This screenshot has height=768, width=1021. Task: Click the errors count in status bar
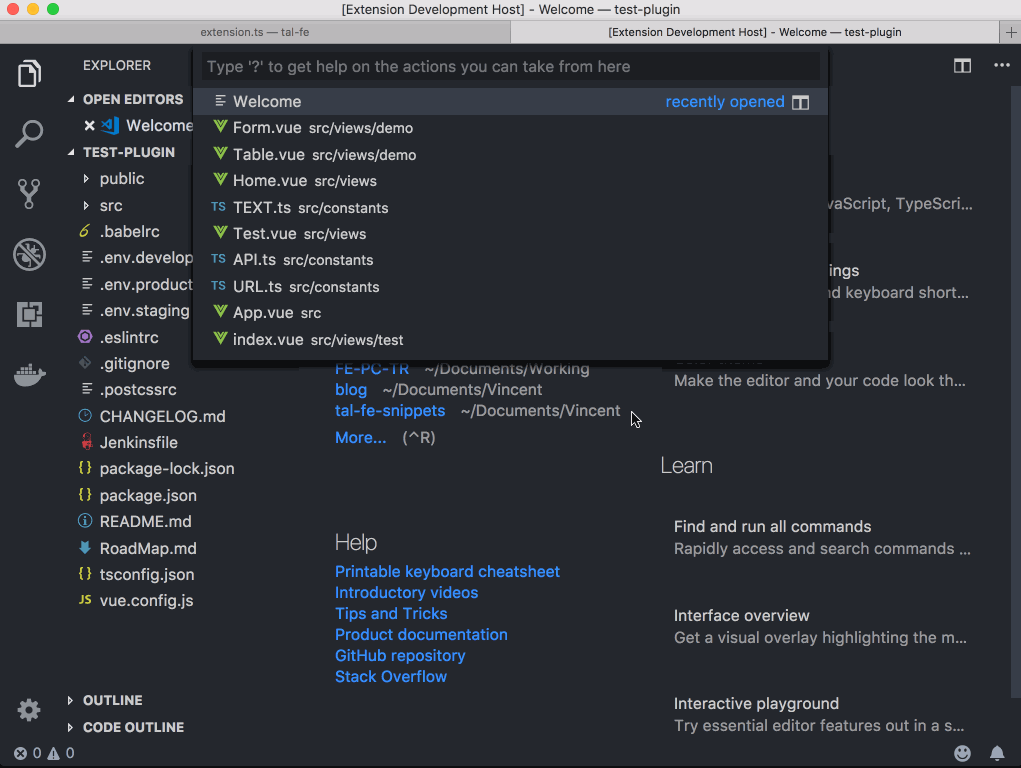pyautogui.click(x=28, y=753)
